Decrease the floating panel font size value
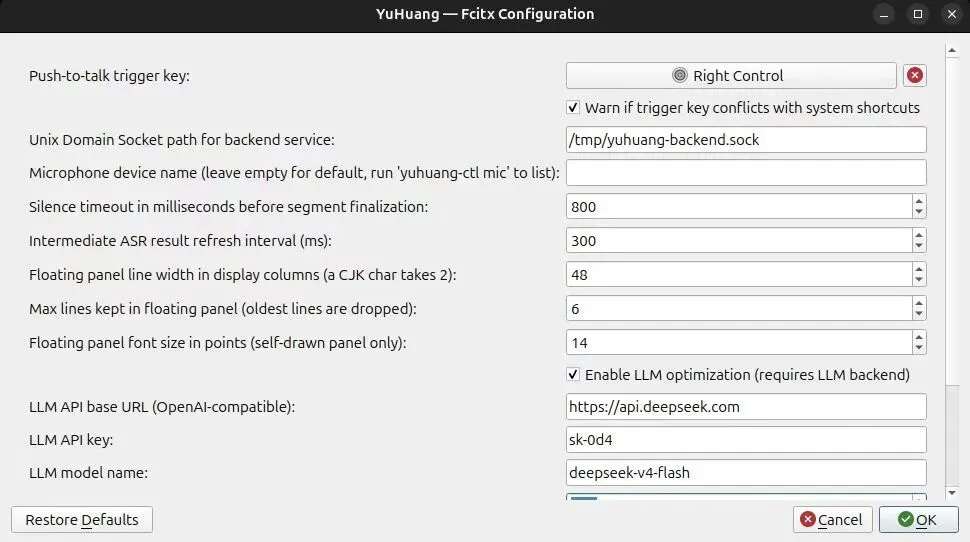The image size is (970, 542). pos(919,348)
